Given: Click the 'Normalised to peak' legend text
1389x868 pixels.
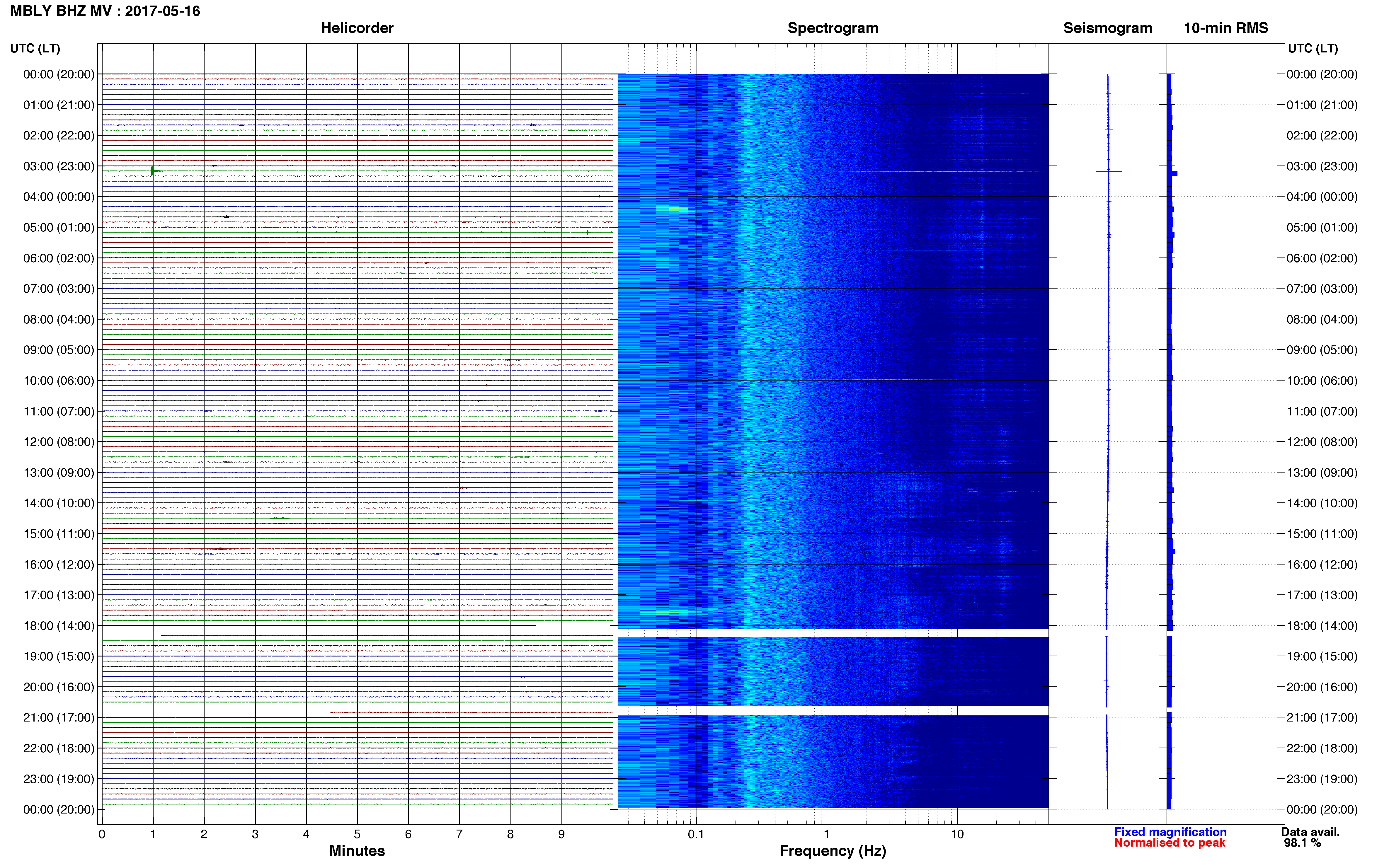Looking at the screenshot, I should [x=1170, y=843].
